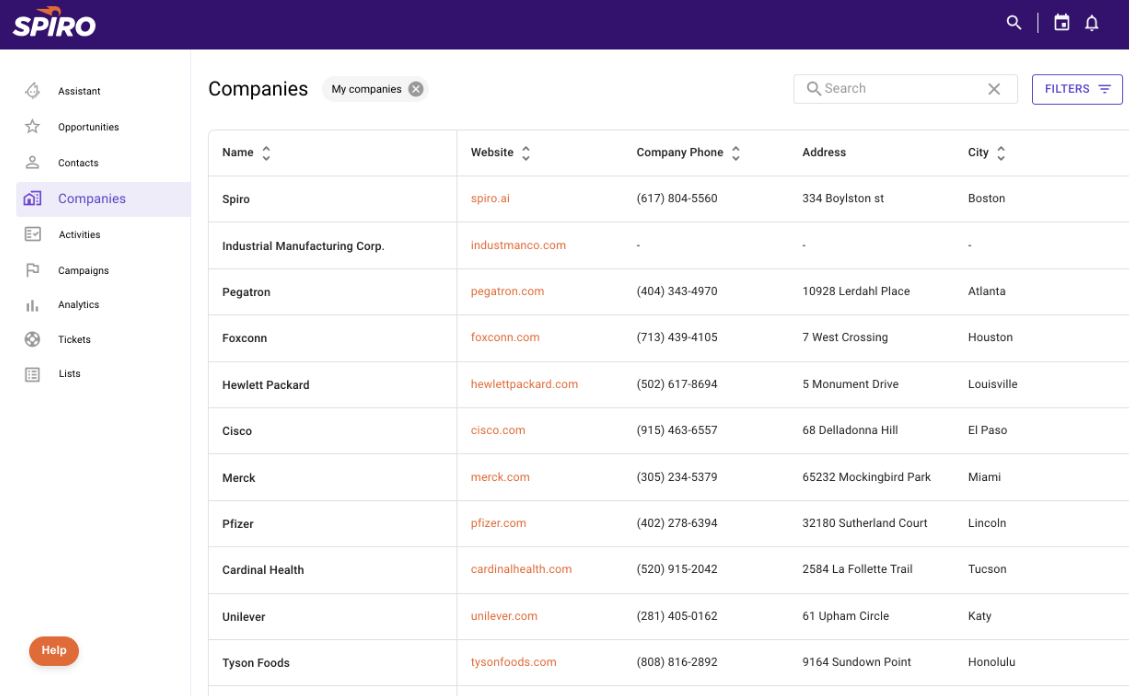
Task: Click phone number (404) 343-4970
Action: (x=677, y=291)
